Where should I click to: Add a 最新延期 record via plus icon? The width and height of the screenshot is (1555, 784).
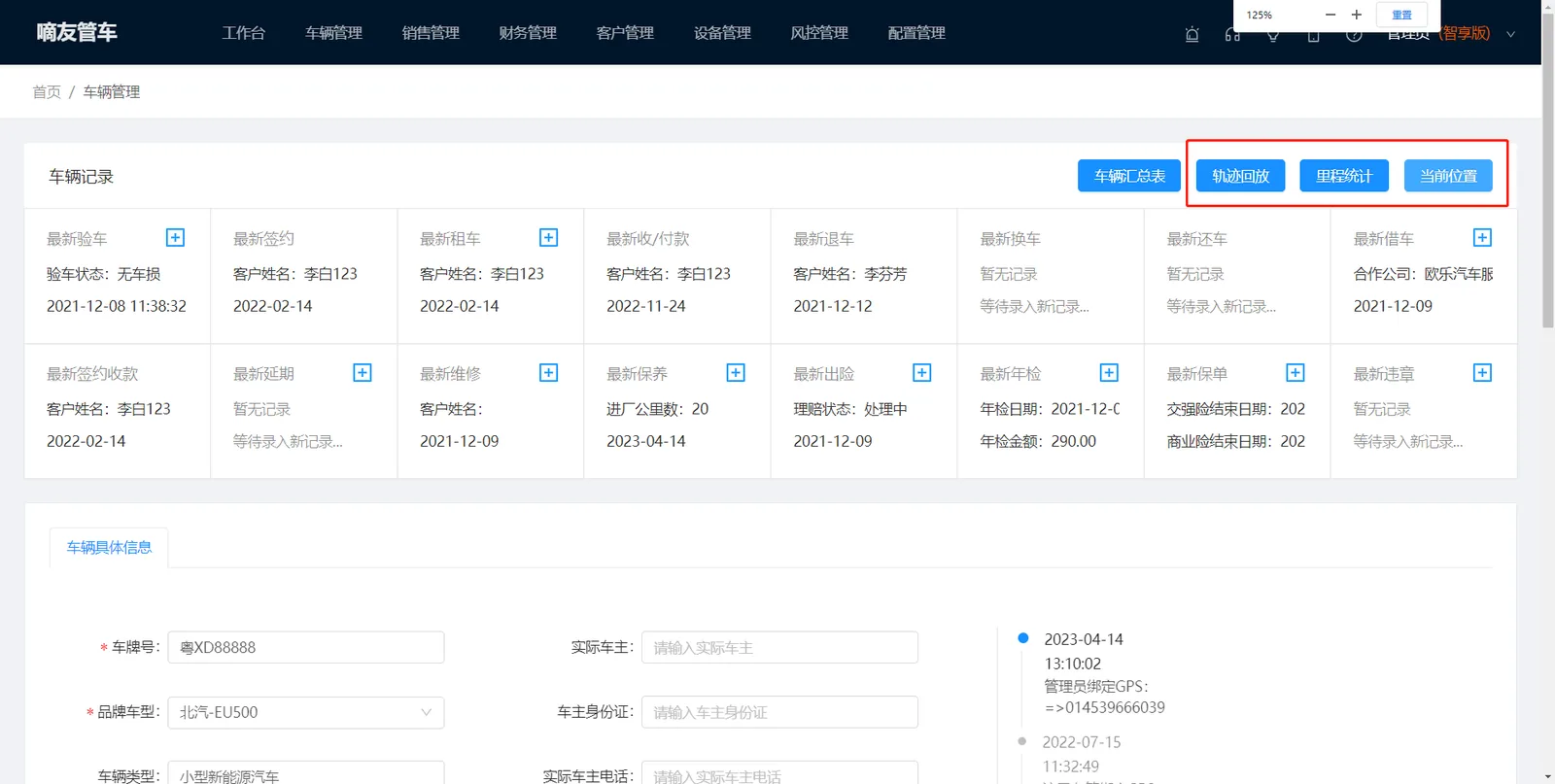pos(363,373)
